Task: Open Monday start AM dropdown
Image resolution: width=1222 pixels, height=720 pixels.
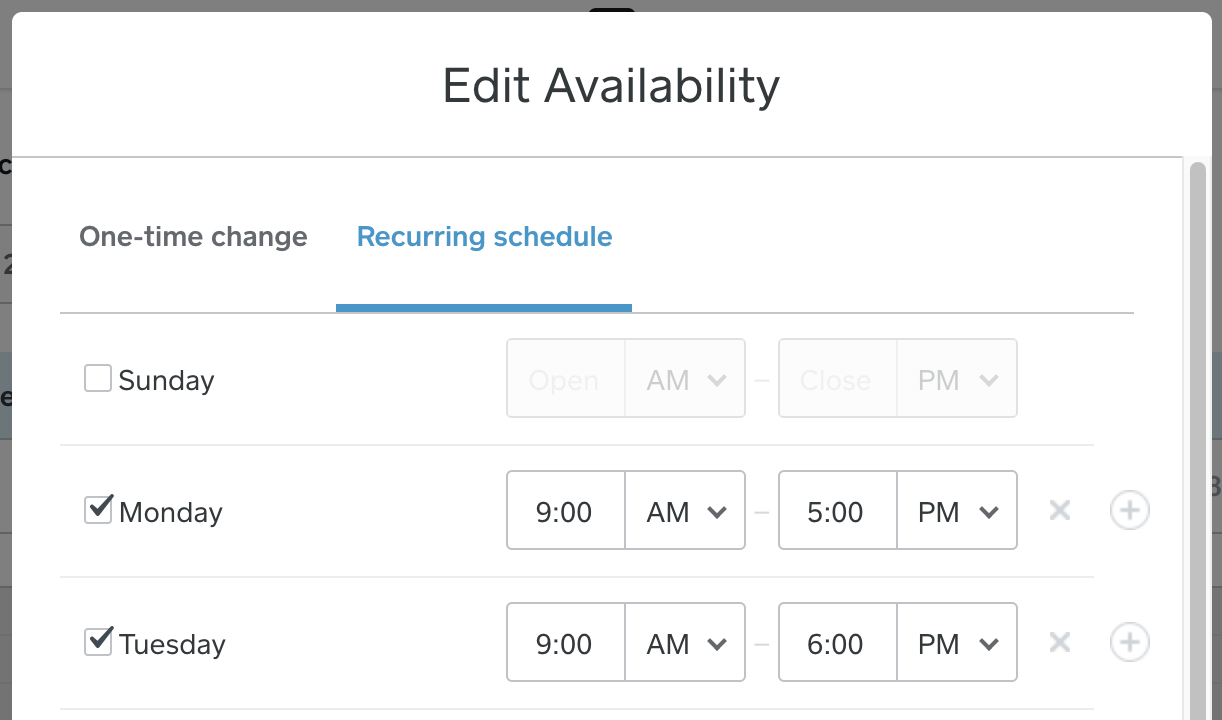Action: point(686,511)
